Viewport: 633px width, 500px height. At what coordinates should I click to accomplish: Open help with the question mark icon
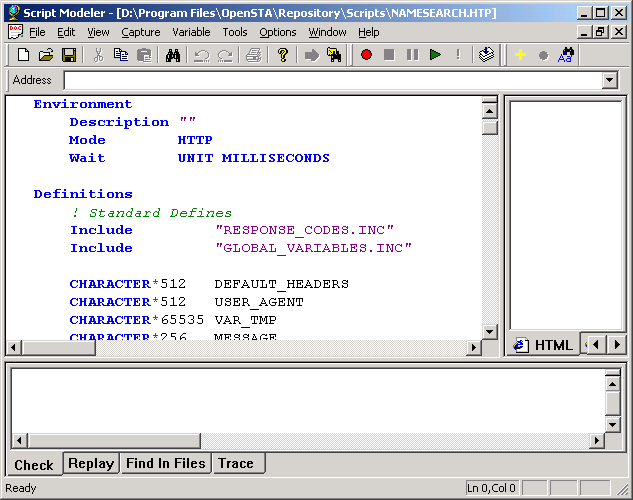(283, 55)
